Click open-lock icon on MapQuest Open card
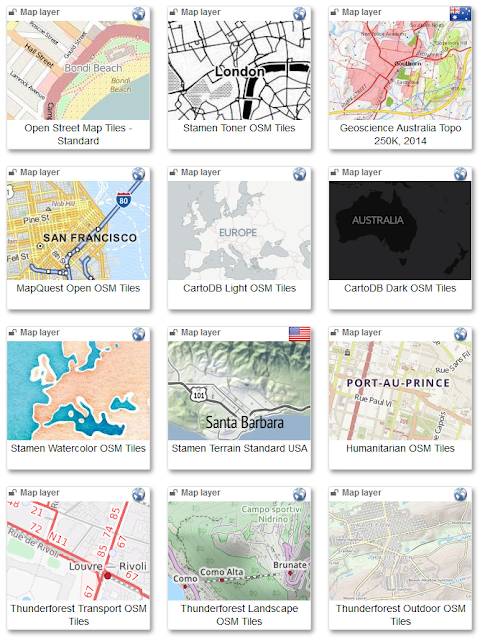 [x=13, y=172]
